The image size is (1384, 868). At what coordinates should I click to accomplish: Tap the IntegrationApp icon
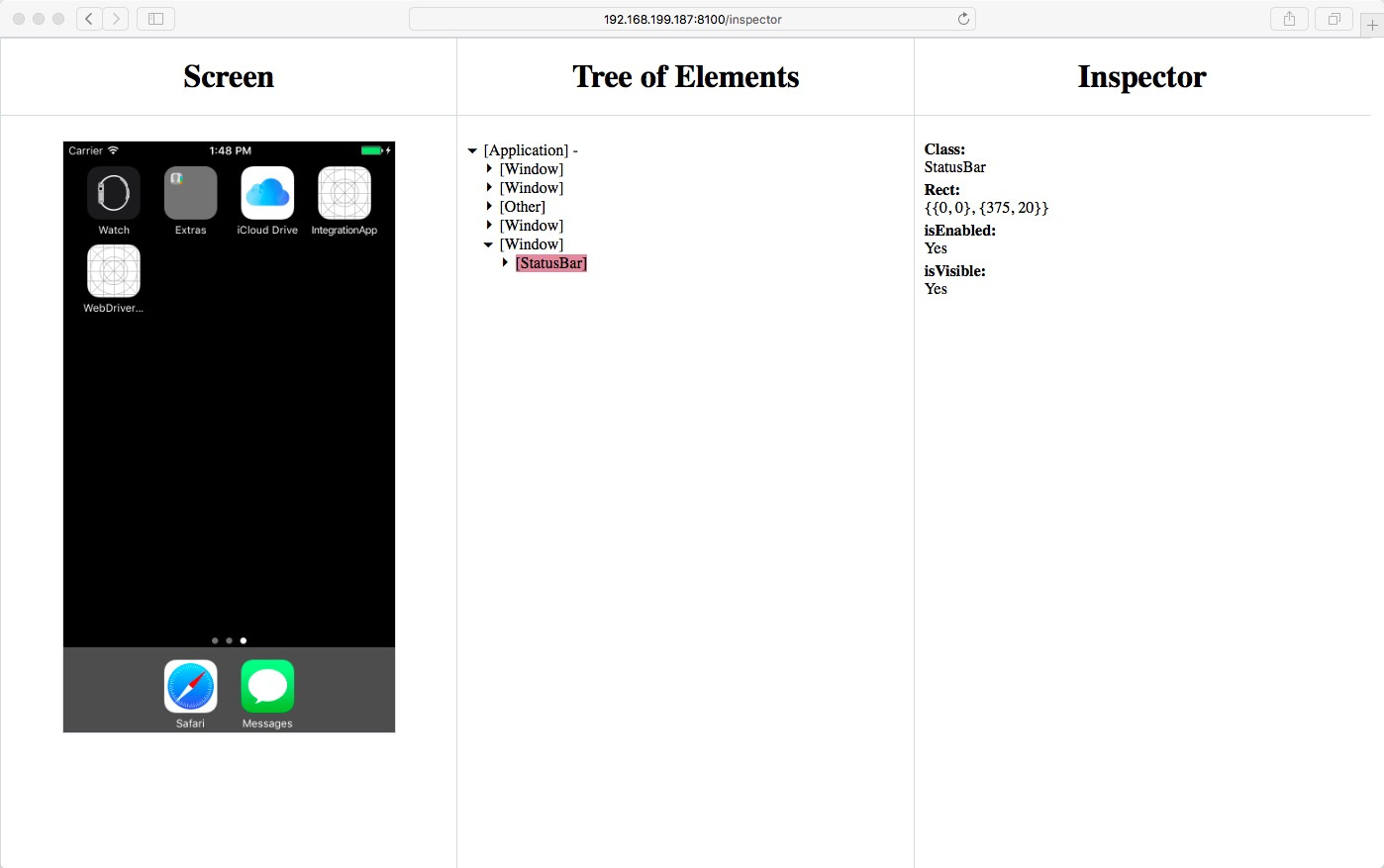(x=345, y=193)
